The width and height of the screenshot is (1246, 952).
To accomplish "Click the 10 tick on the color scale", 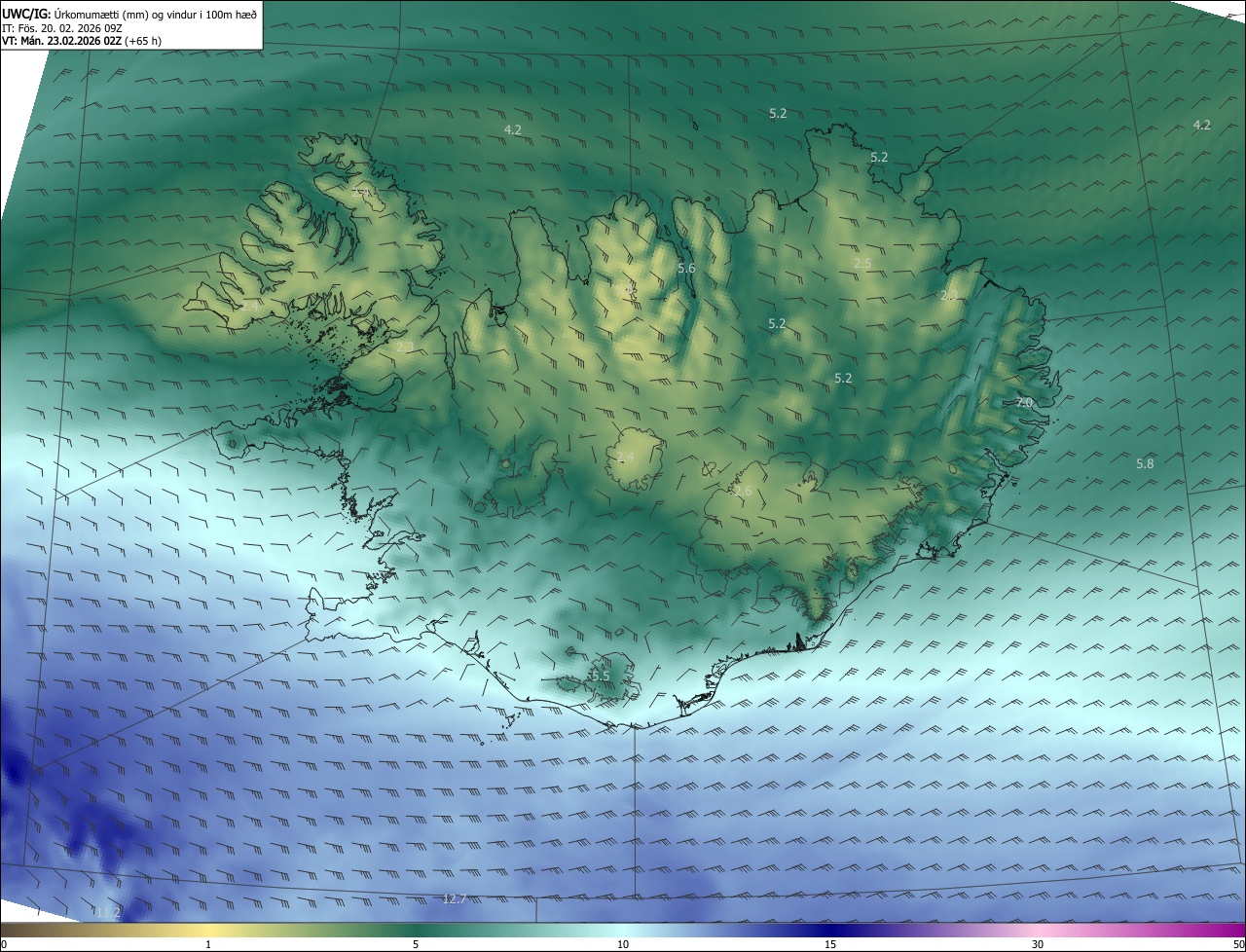I will pos(623,944).
